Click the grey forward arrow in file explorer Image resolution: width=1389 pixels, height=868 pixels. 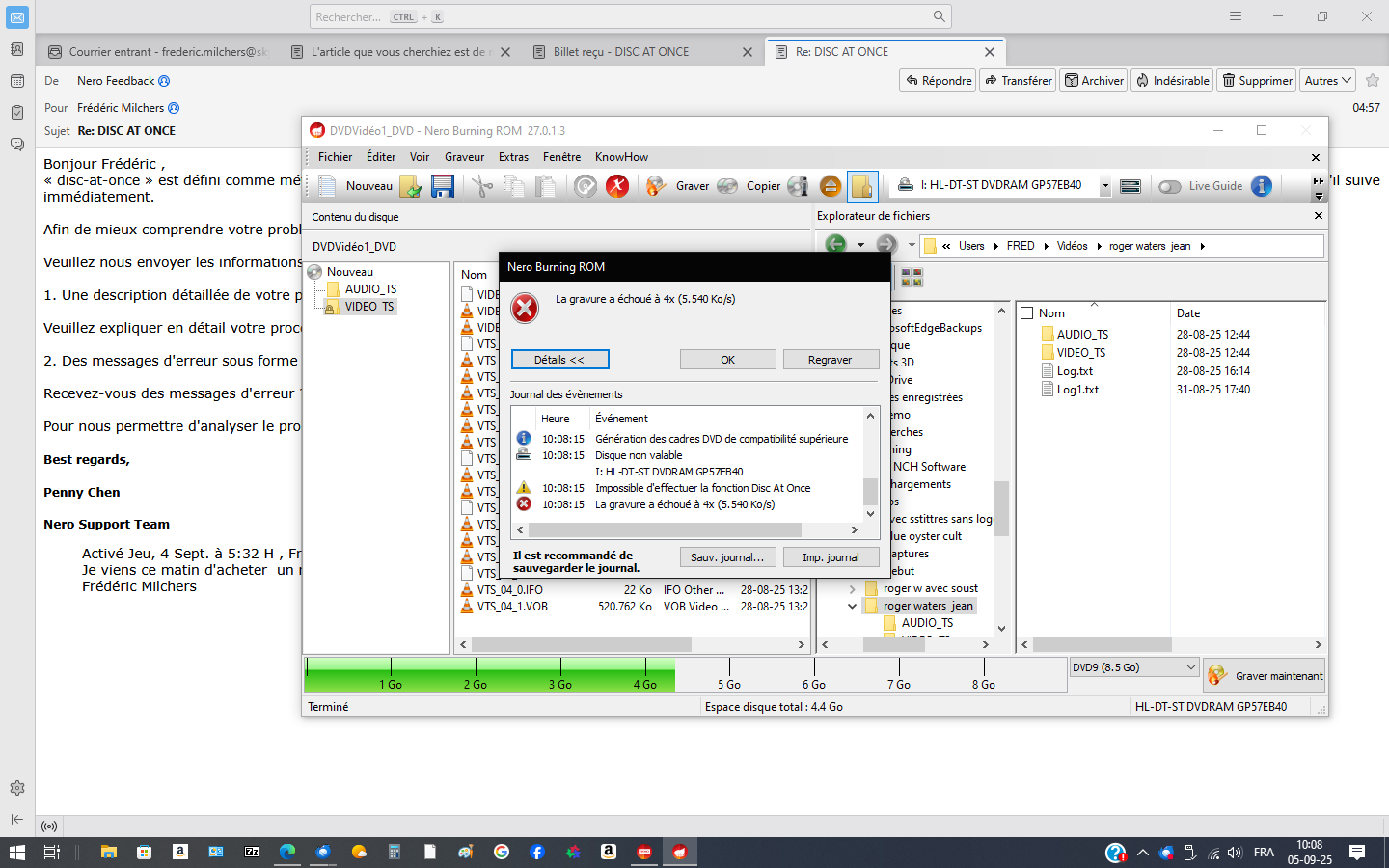(x=886, y=245)
